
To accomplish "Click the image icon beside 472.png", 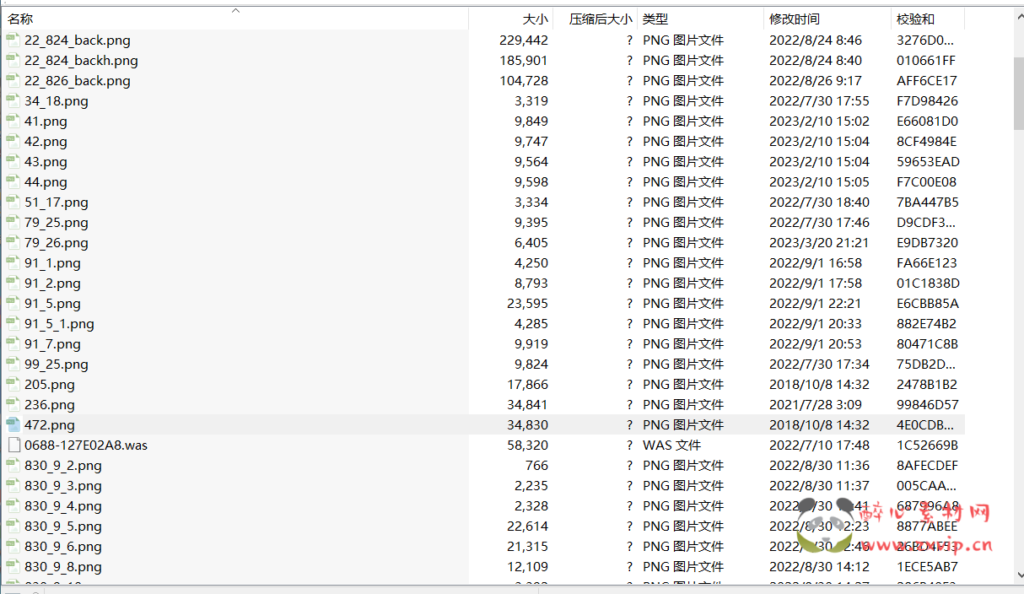I will (13, 425).
